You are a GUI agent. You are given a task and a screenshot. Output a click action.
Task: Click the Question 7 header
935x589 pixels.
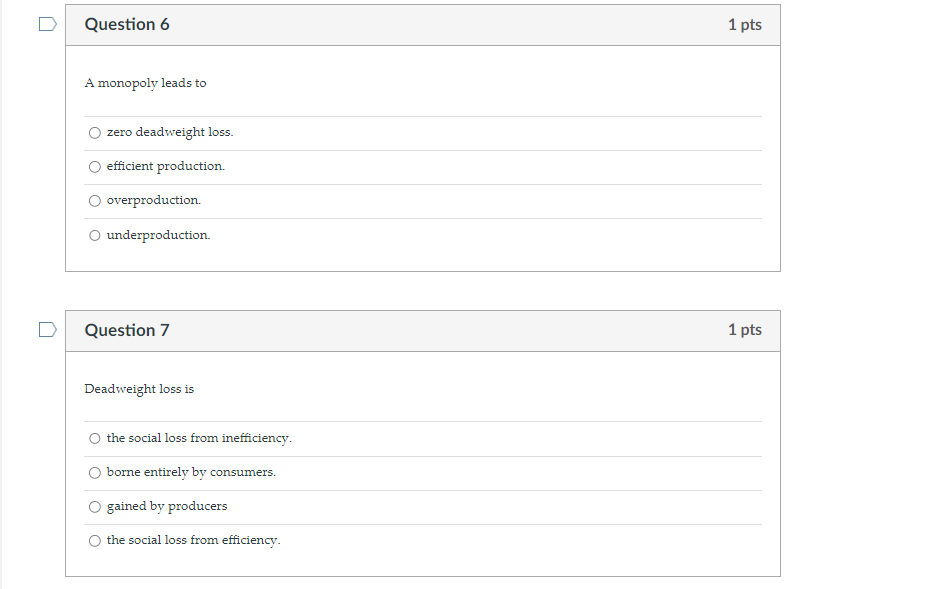[x=127, y=329]
